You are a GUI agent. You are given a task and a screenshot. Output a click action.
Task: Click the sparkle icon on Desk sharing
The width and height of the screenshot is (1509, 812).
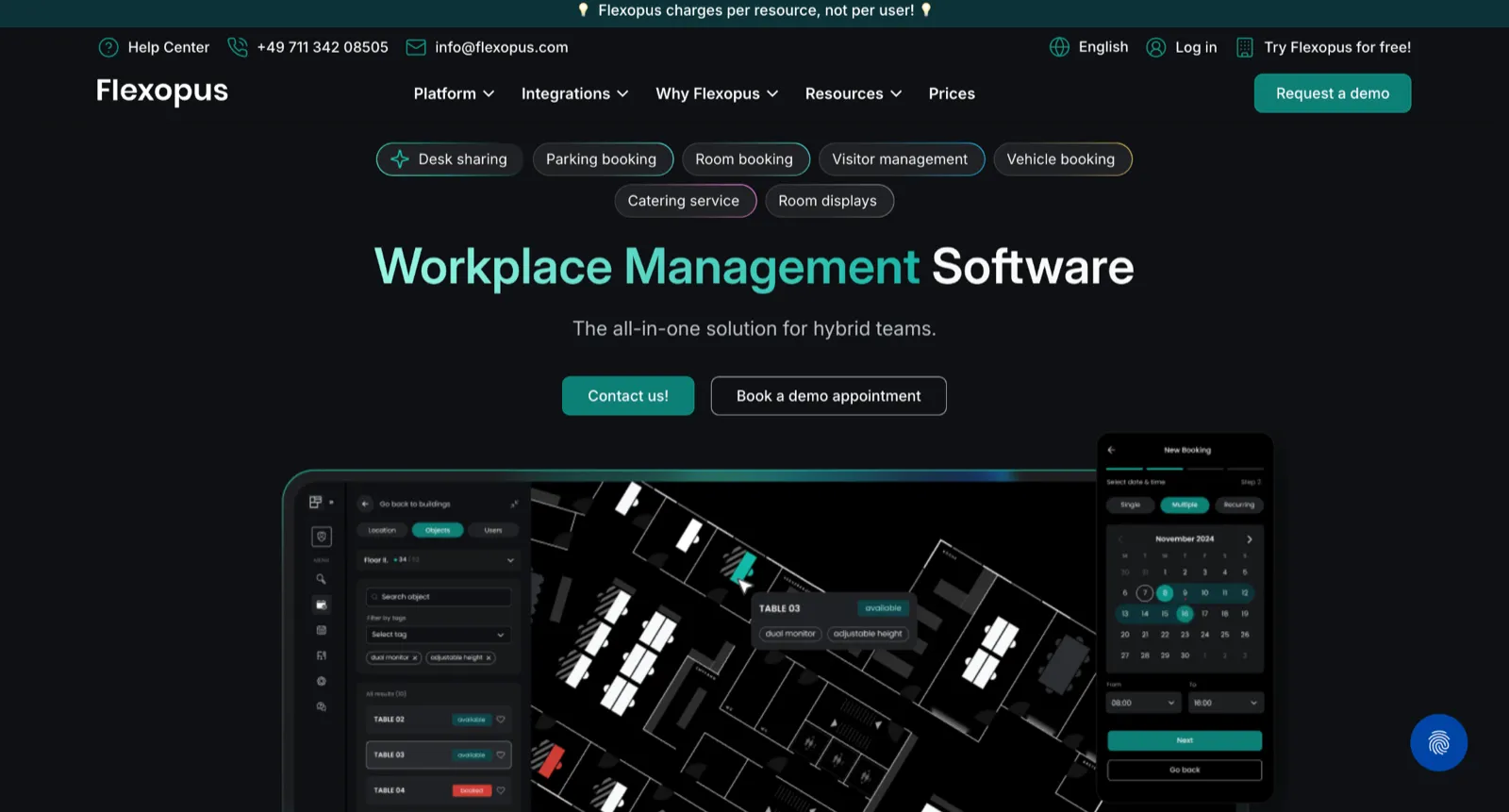[x=400, y=159]
